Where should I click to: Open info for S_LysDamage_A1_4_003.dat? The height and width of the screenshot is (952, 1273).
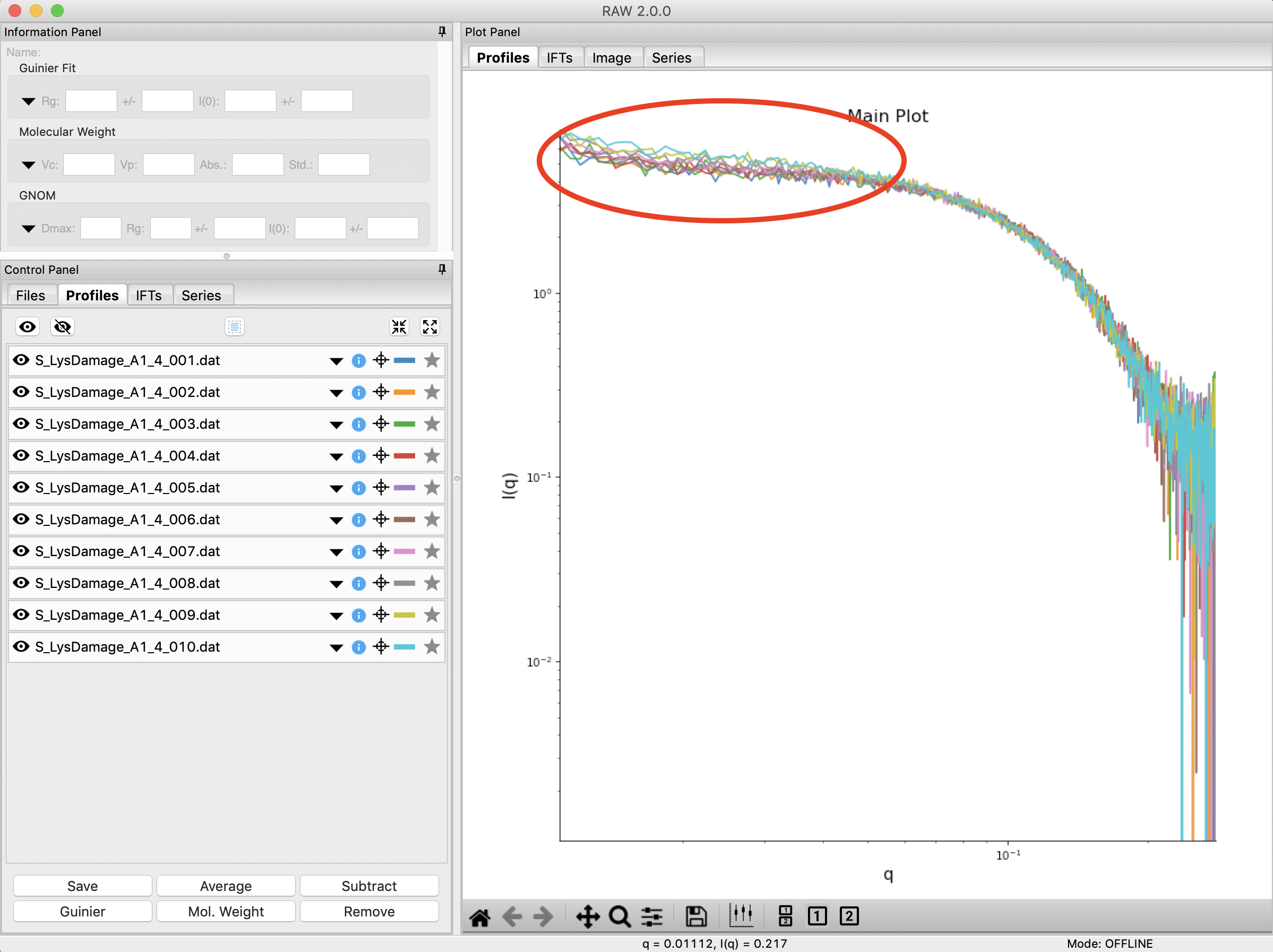point(358,425)
